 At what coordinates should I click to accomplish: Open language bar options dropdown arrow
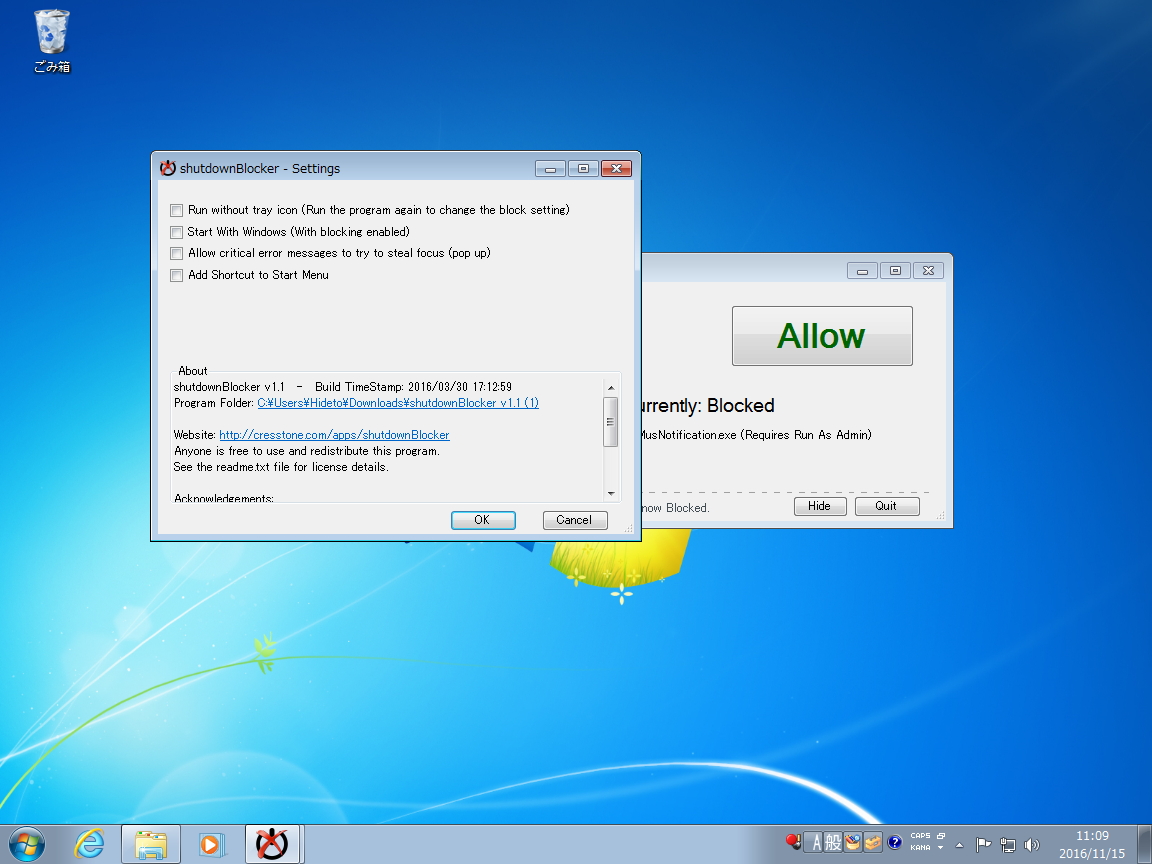coord(940,848)
